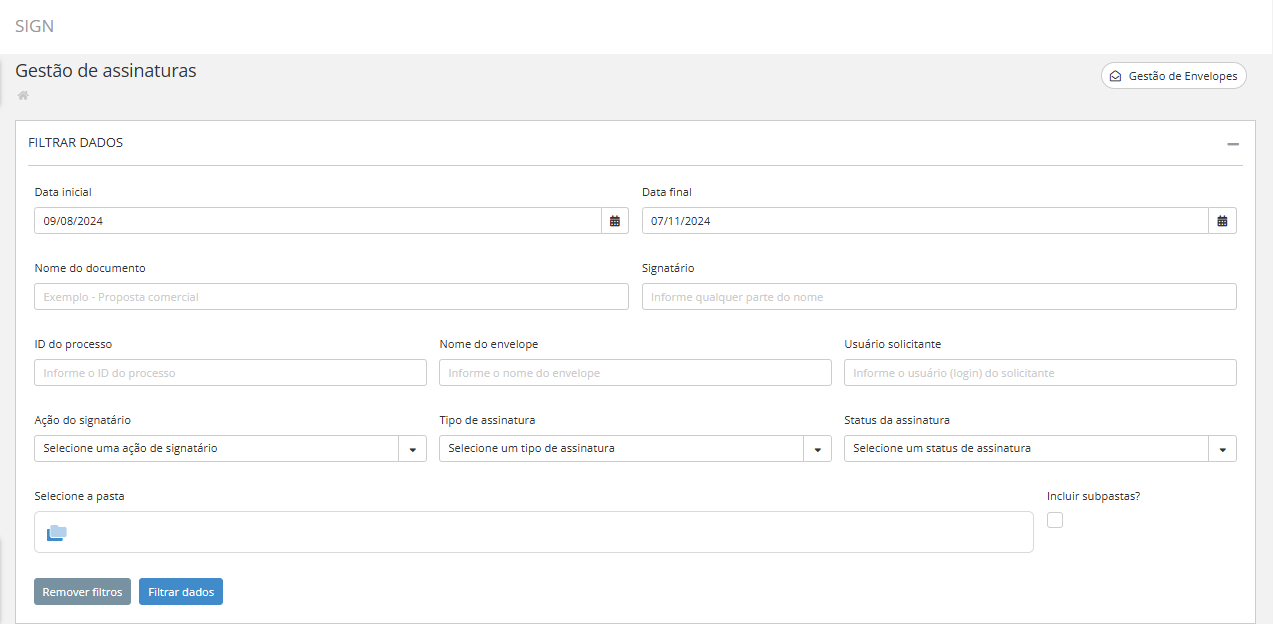Click the SIGN header title
The width and height of the screenshot is (1273, 624).
[34, 26]
